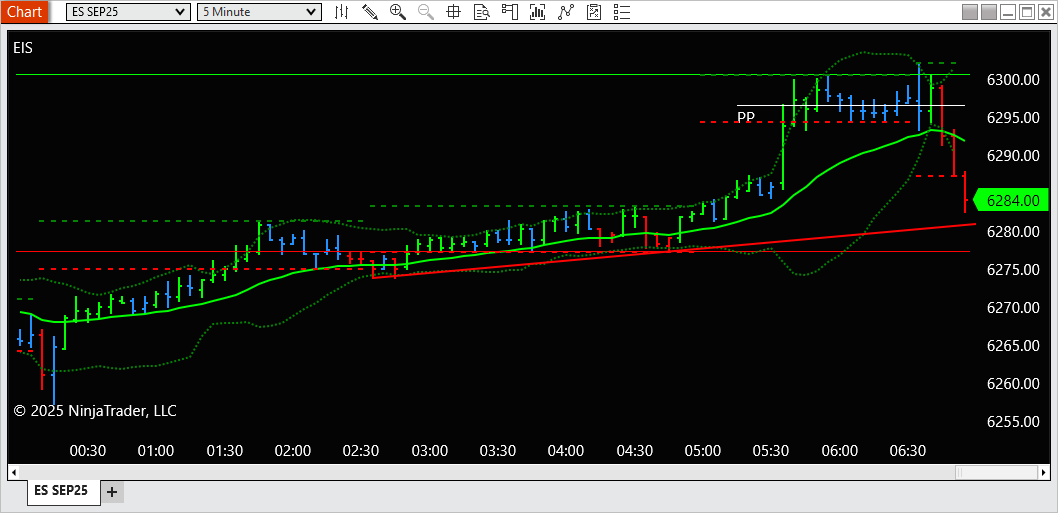Click the 6275.00 price axis label
Viewport: 1058px width, 513px height.
[1013, 269]
